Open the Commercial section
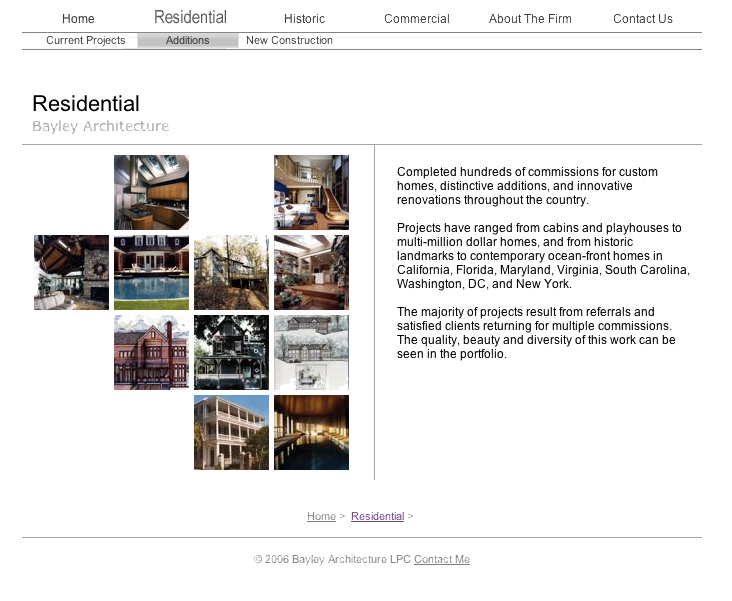This screenshot has height=601, width=732. [417, 19]
